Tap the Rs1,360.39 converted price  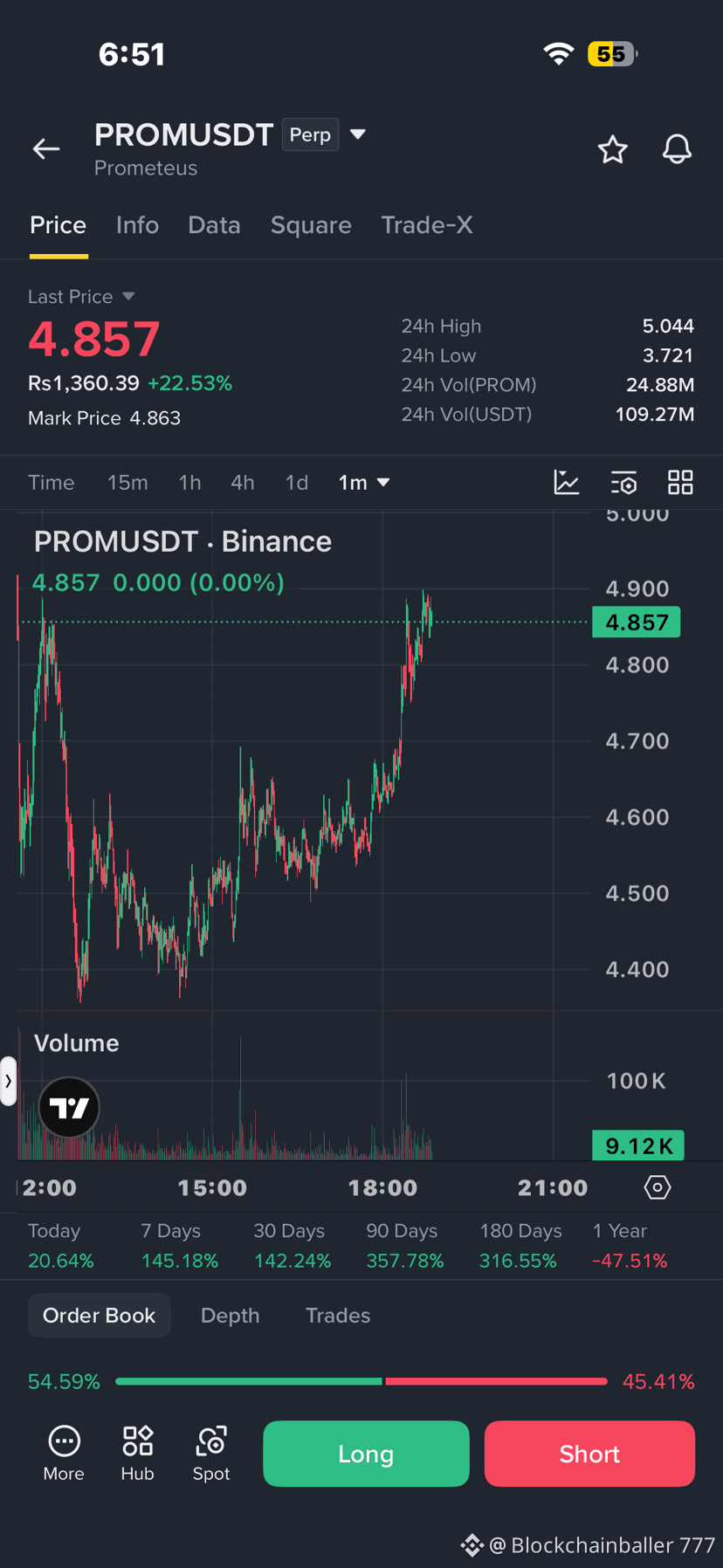[84, 383]
